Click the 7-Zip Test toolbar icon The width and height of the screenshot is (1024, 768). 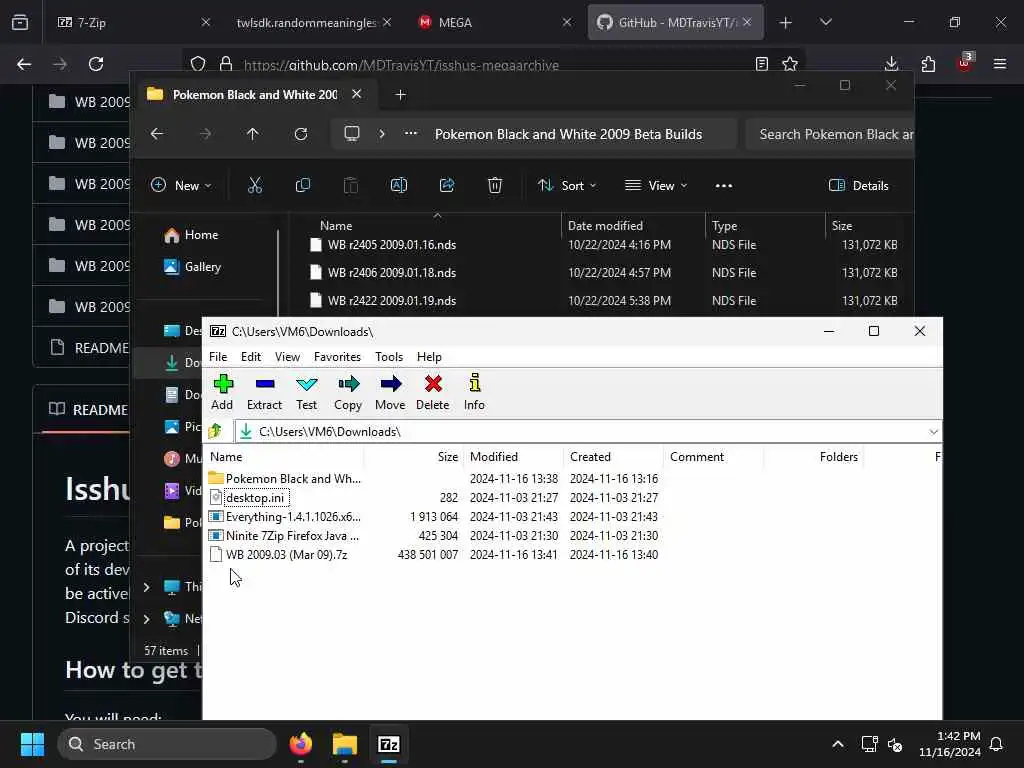tap(306, 392)
